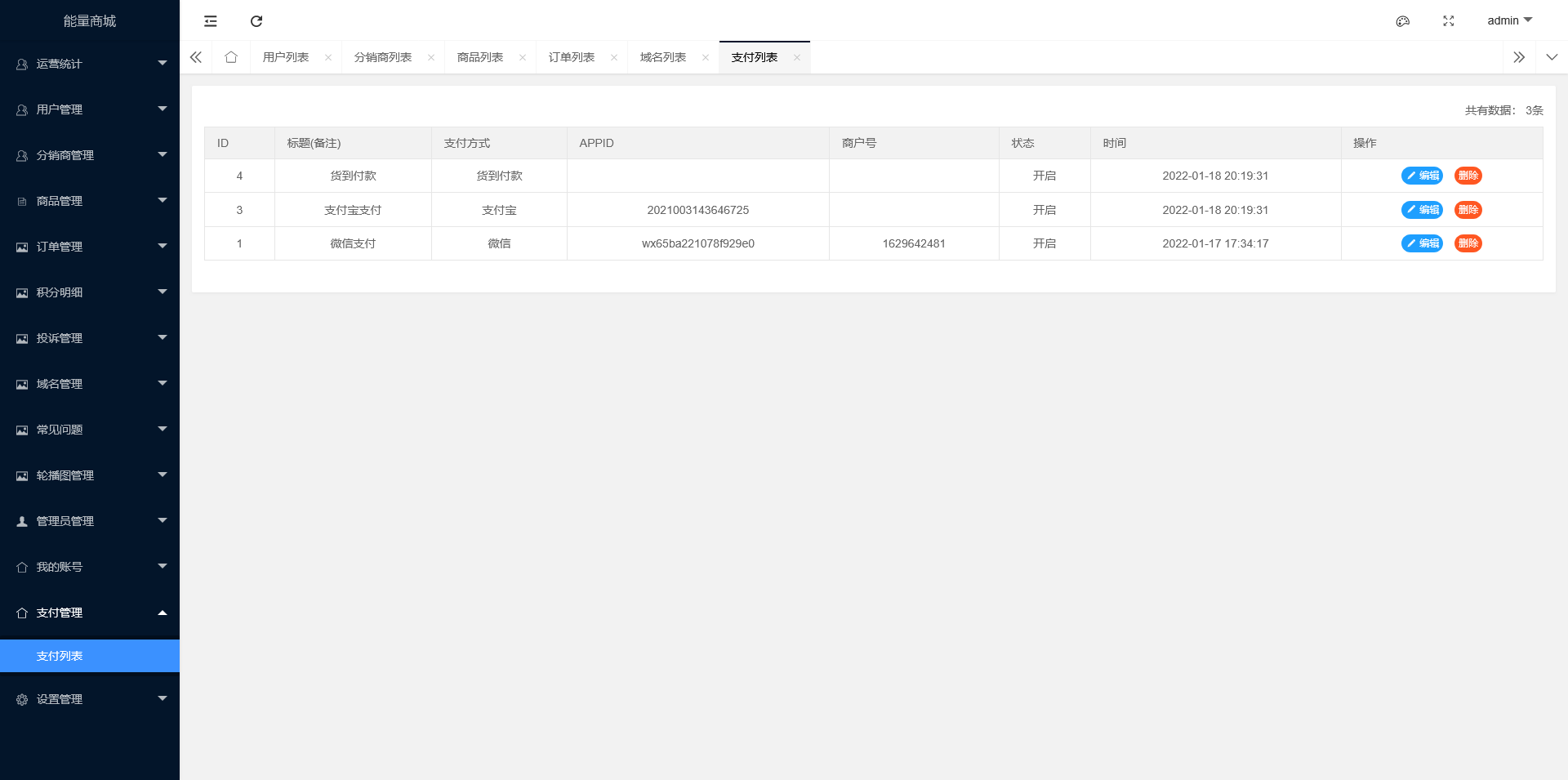
Task: Collapse the 支付管理 sidebar menu
Action: click(x=90, y=613)
